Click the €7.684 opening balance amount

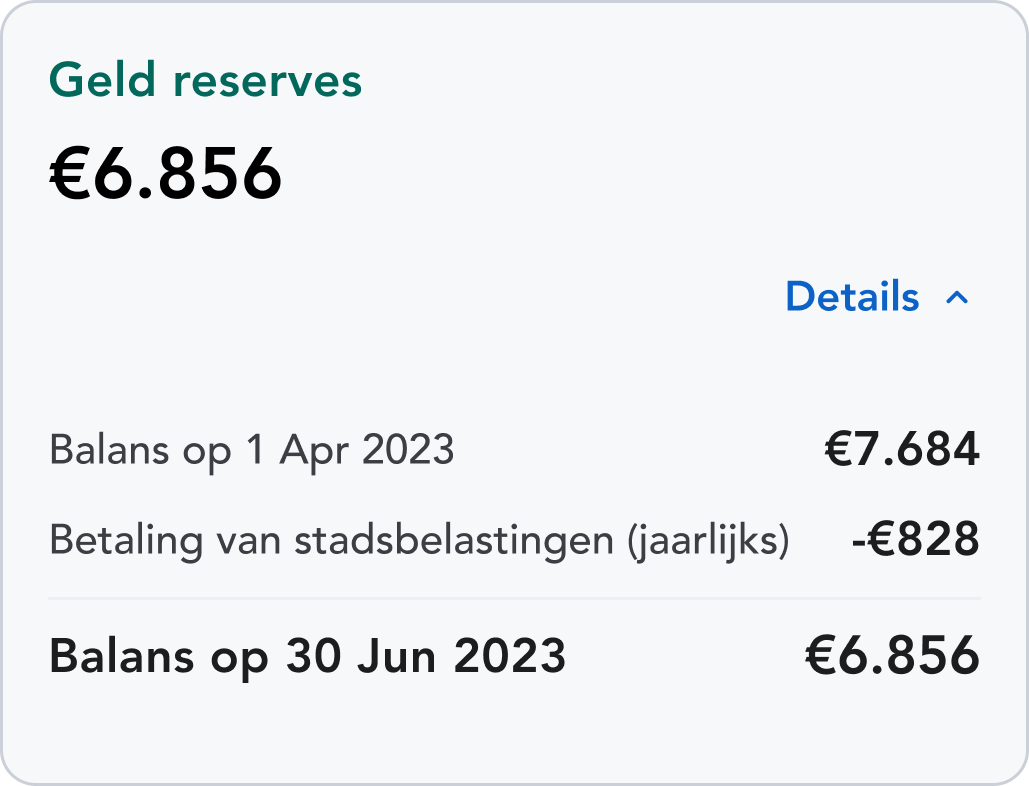tap(901, 451)
